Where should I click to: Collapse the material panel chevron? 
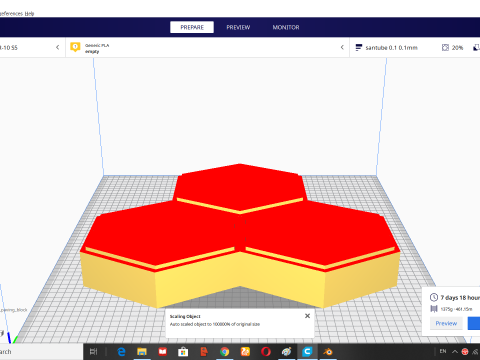(x=342, y=47)
